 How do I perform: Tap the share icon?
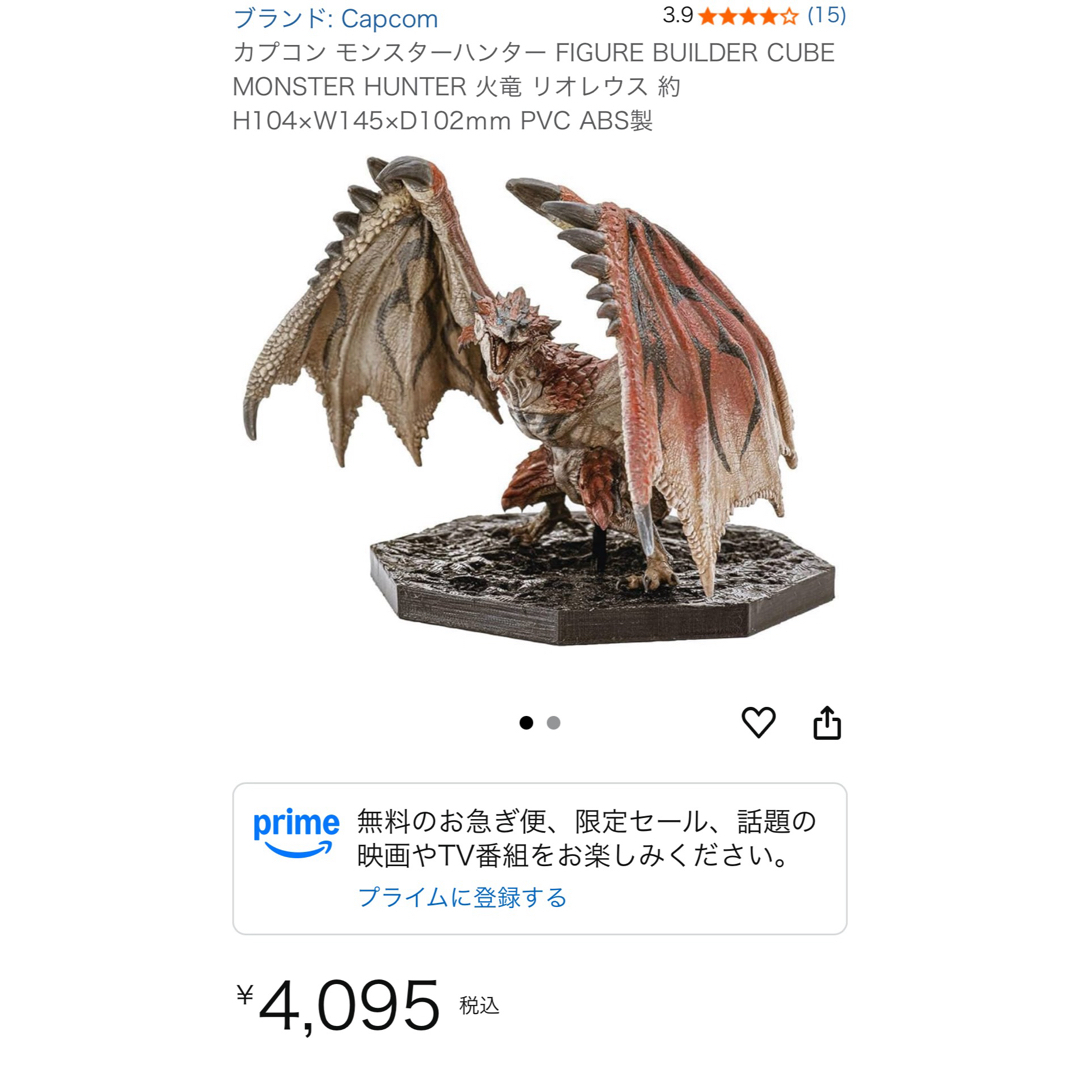tap(827, 723)
